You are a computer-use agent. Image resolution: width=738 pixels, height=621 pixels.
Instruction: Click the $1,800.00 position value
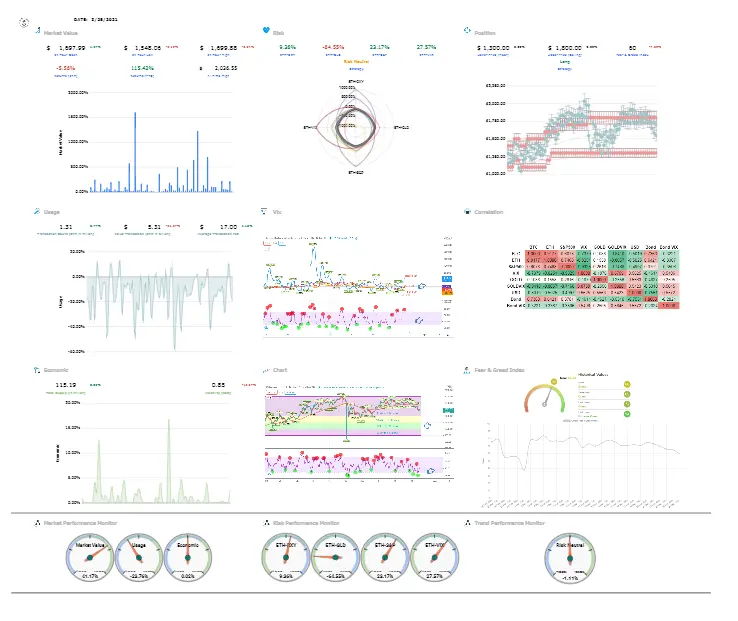(565, 48)
